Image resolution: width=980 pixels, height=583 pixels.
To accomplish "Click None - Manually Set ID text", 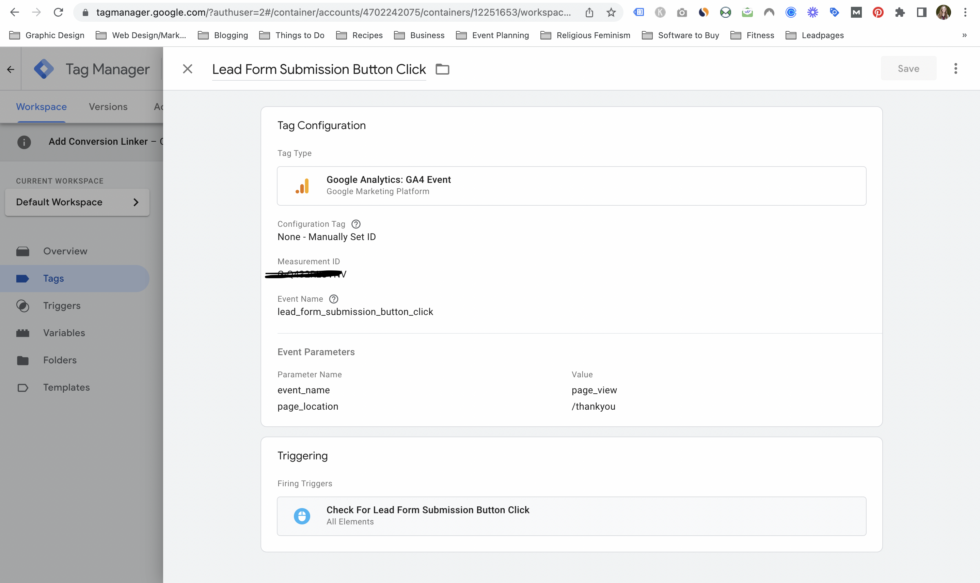I will pyautogui.click(x=326, y=237).
